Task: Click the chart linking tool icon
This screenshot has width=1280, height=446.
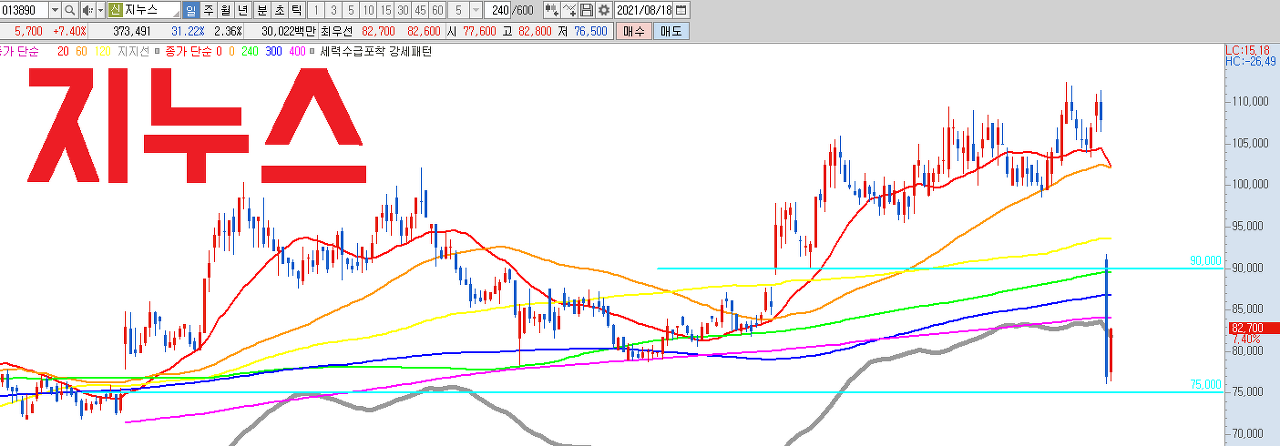Action: tap(551, 10)
